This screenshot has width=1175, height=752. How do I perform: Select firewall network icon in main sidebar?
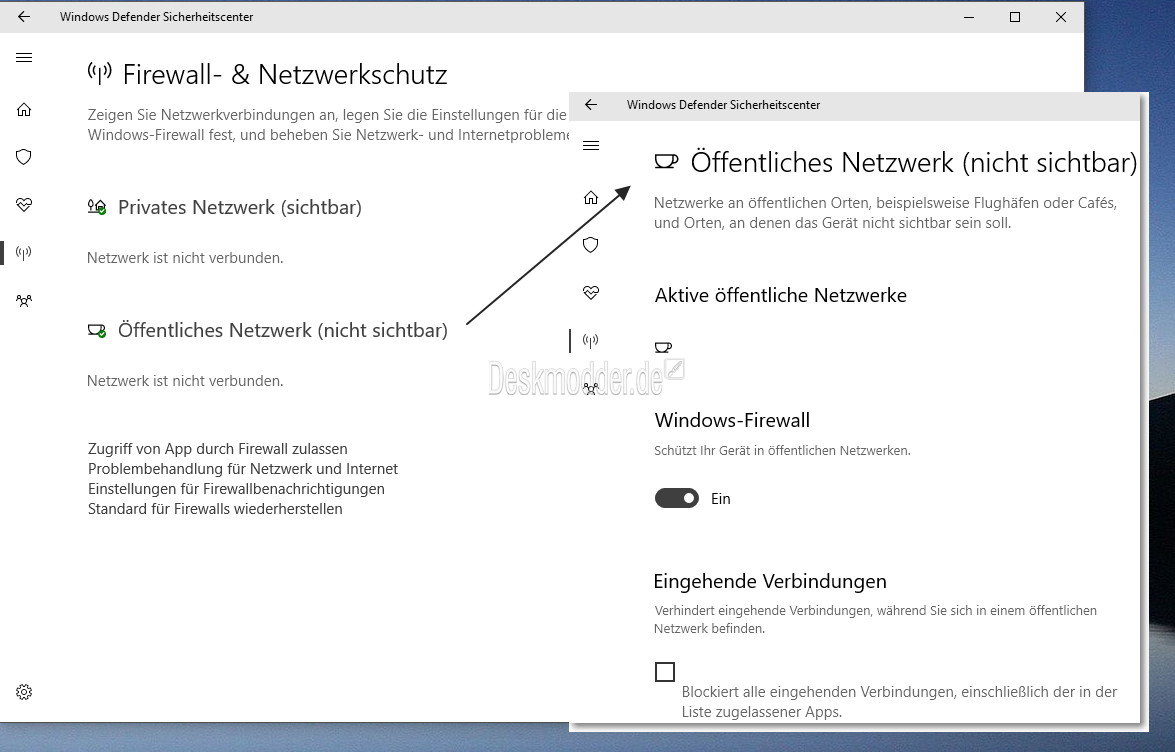click(x=24, y=252)
